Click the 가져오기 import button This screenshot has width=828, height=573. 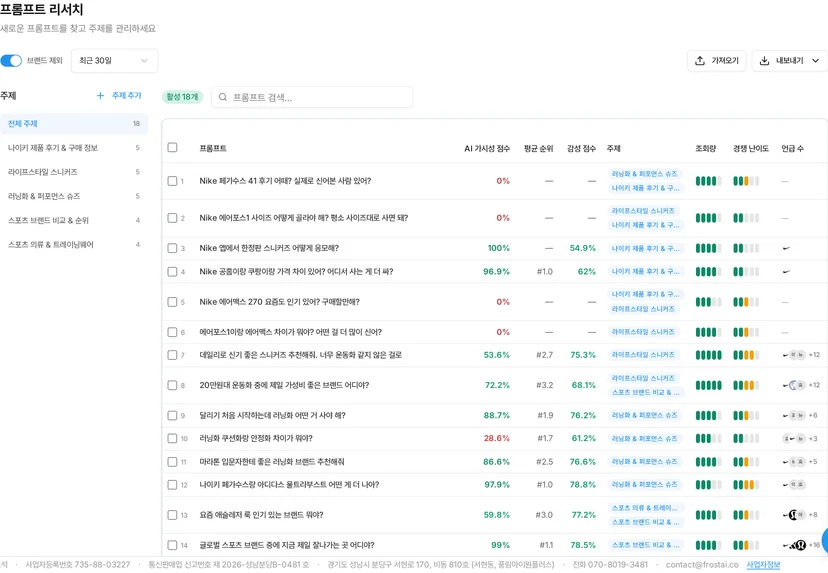(717, 61)
